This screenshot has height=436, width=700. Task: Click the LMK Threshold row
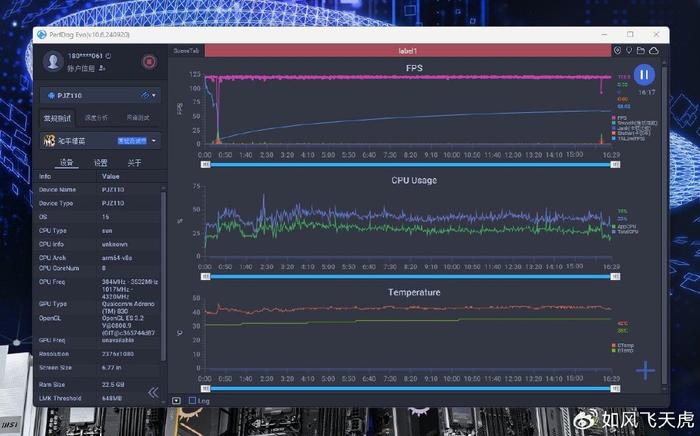pyautogui.click(x=98, y=398)
